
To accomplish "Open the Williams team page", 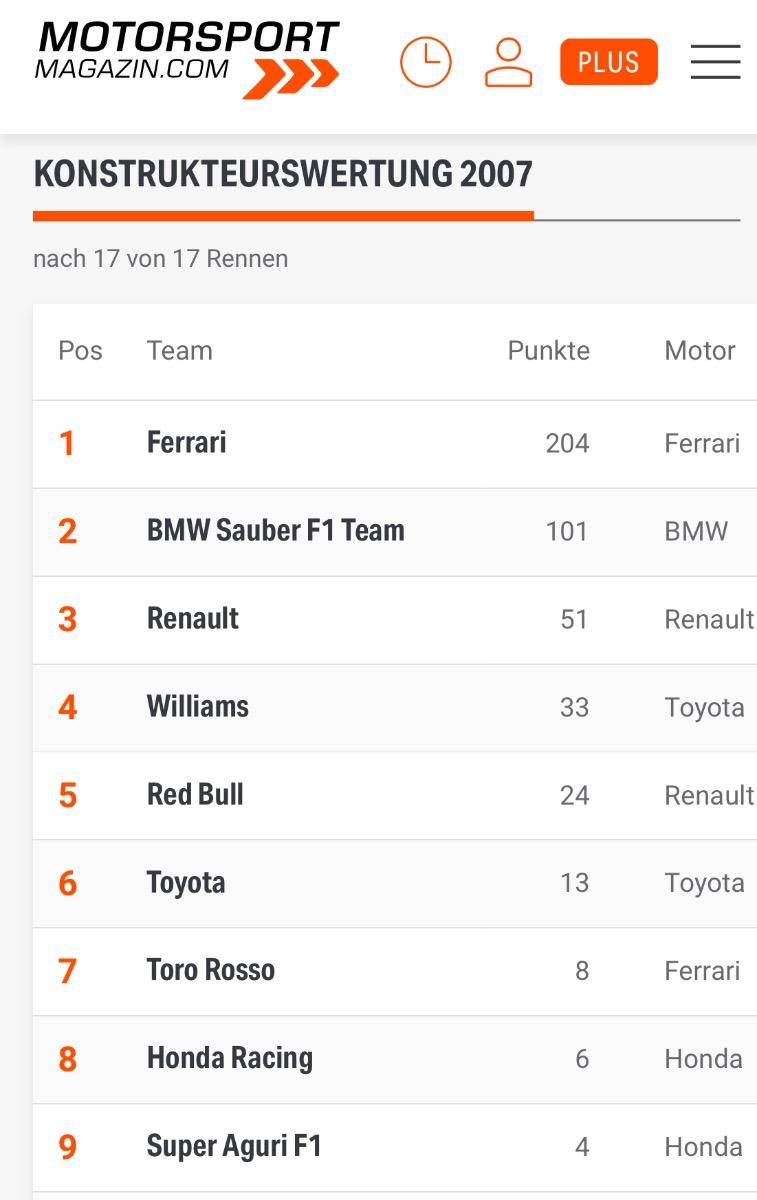I will (198, 707).
